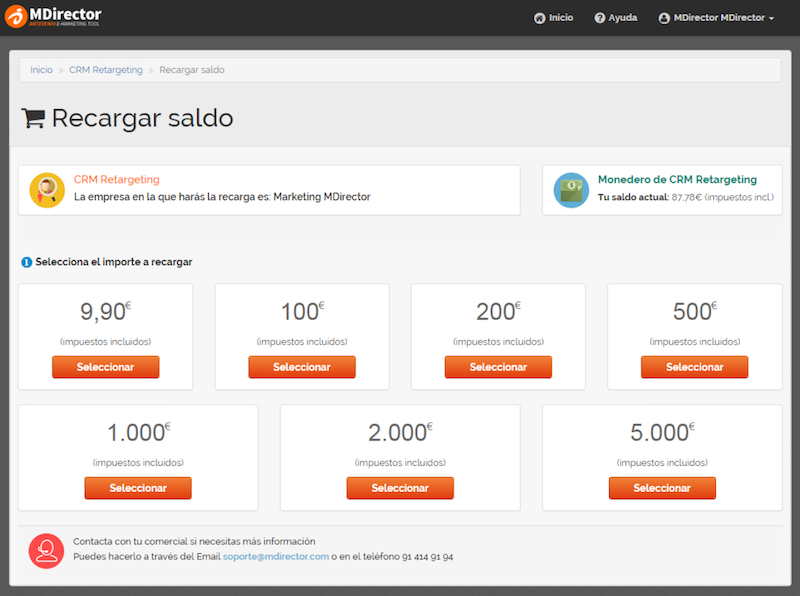Select the 500€ recharge amount

[x=694, y=367]
